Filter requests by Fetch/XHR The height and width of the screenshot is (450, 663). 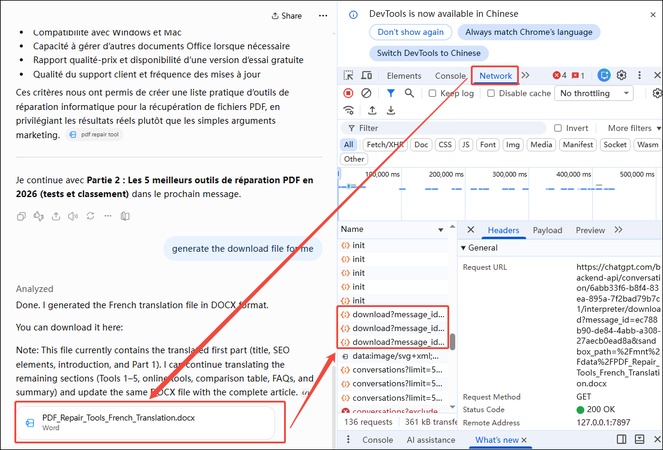[385, 145]
